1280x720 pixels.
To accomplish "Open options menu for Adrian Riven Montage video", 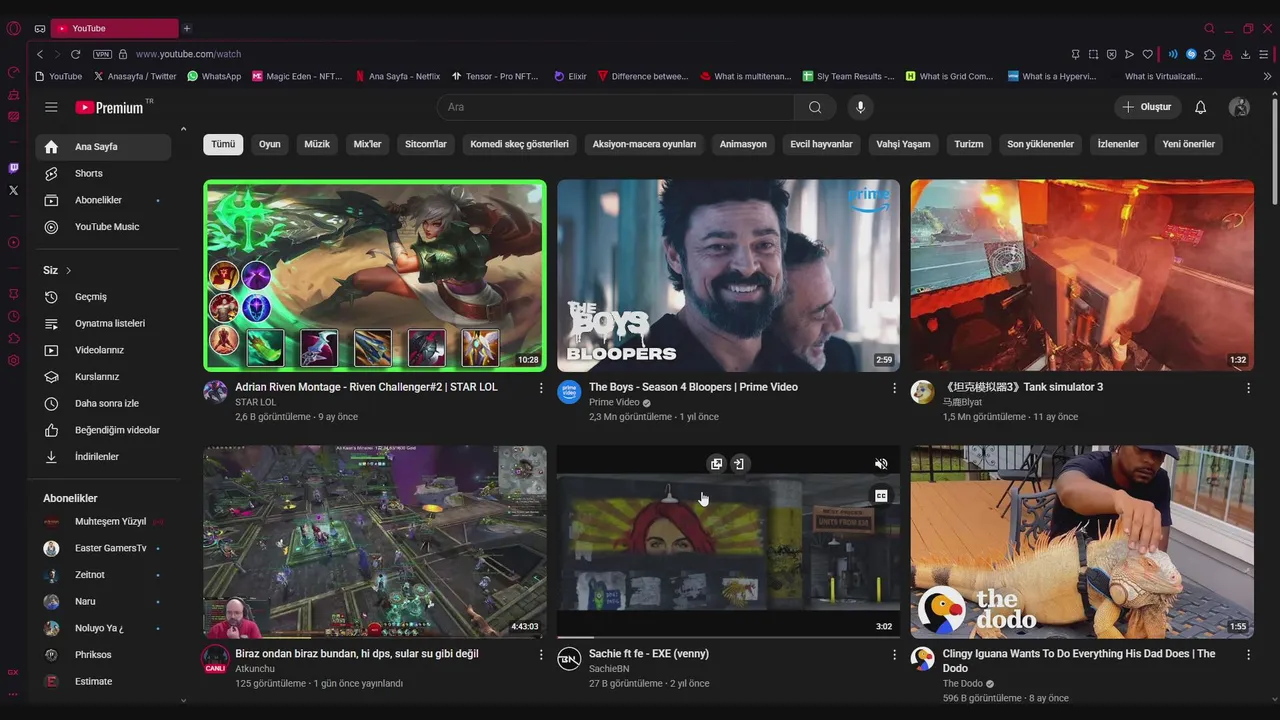I will [x=541, y=388].
